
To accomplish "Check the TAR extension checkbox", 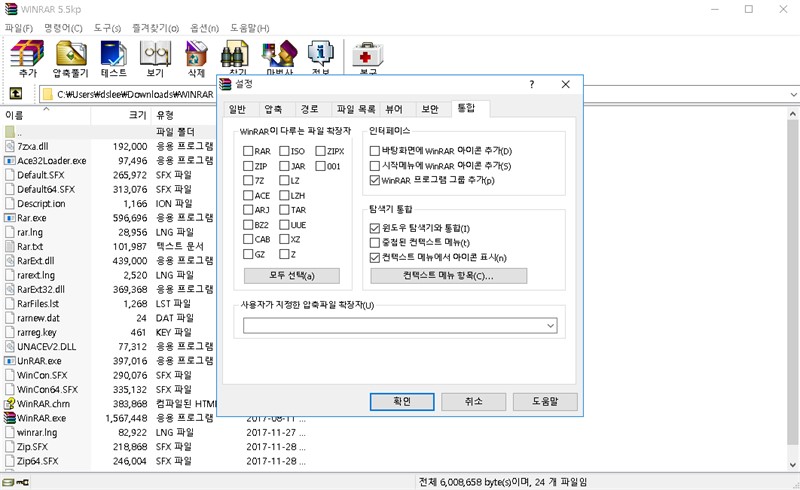I will 284,210.
